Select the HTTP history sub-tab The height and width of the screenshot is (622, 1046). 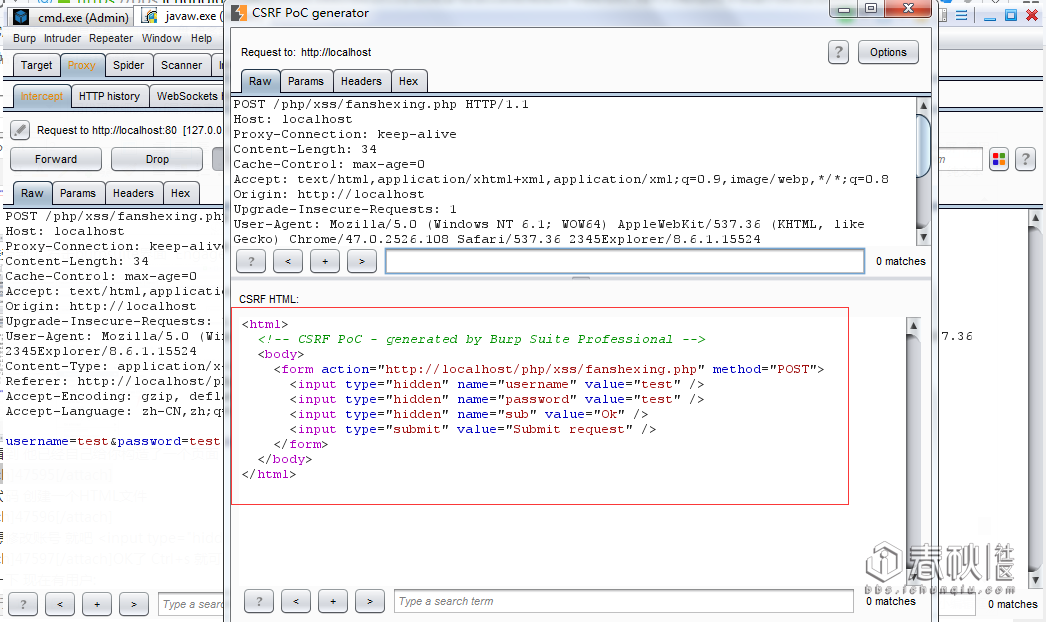coord(109,96)
